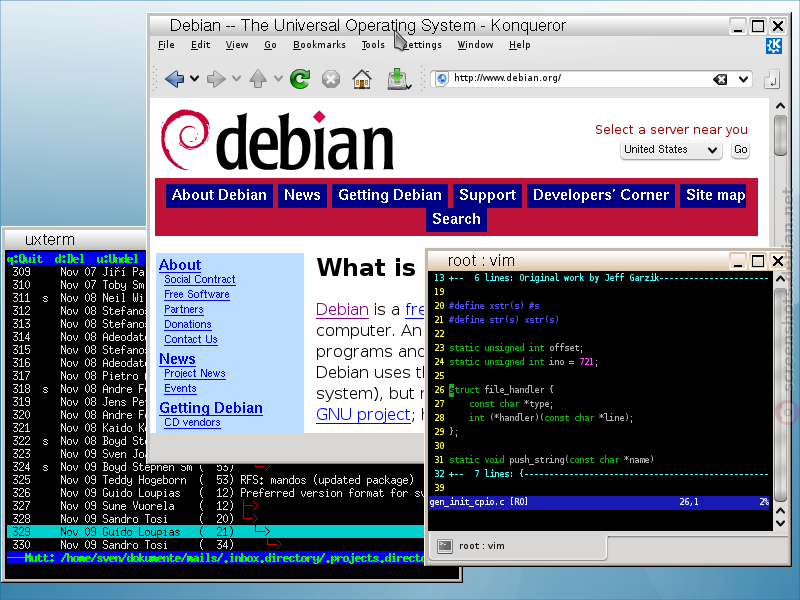Open the Events sidebar link
Screen dimensions: 800x600
tap(180, 389)
